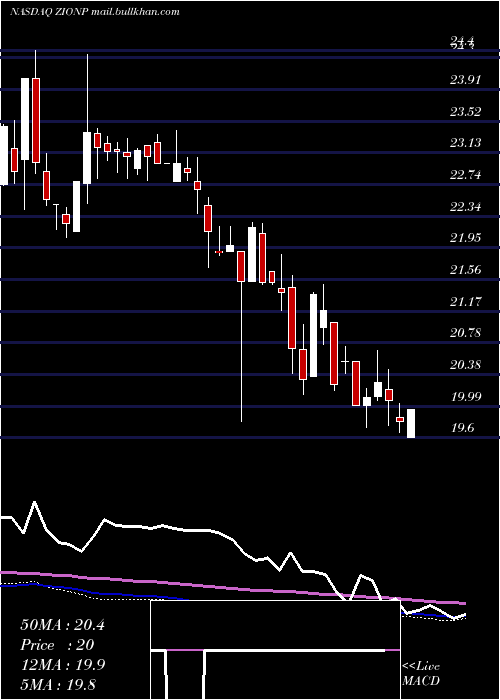Click the NASDAQ ZIONP chart title
Viewport: 500px width, 700px height.
pos(95,12)
